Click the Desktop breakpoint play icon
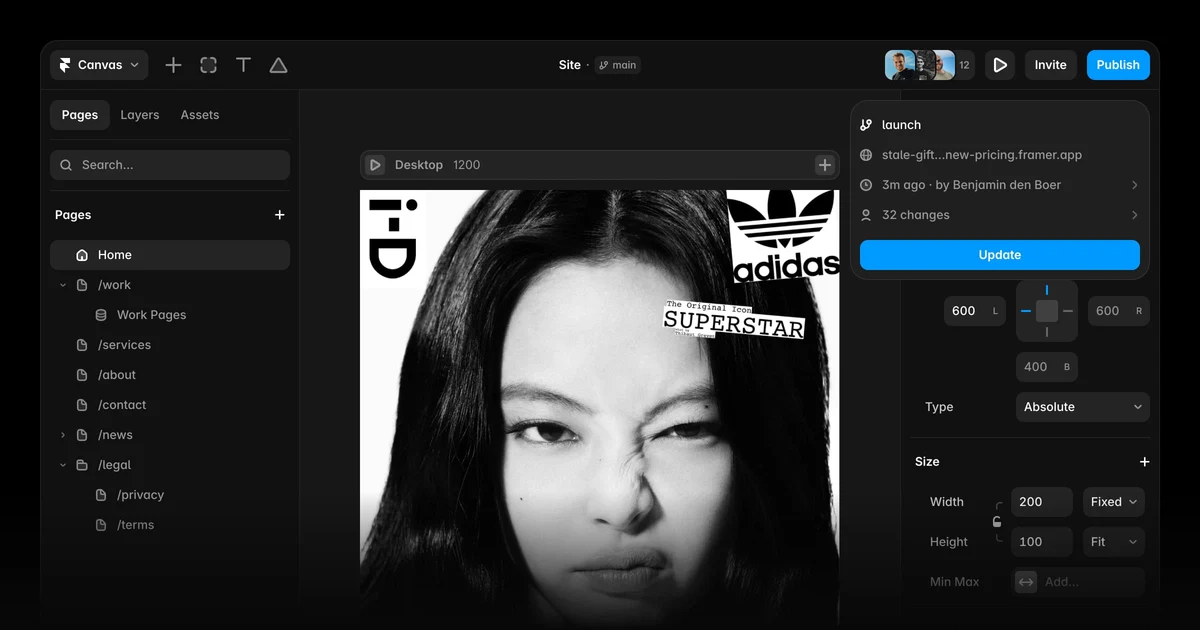 [x=375, y=165]
